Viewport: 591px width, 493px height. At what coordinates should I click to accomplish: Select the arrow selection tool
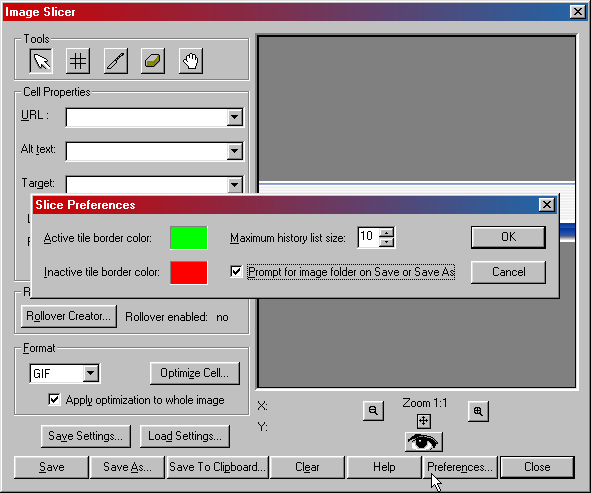click(x=41, y=61)
